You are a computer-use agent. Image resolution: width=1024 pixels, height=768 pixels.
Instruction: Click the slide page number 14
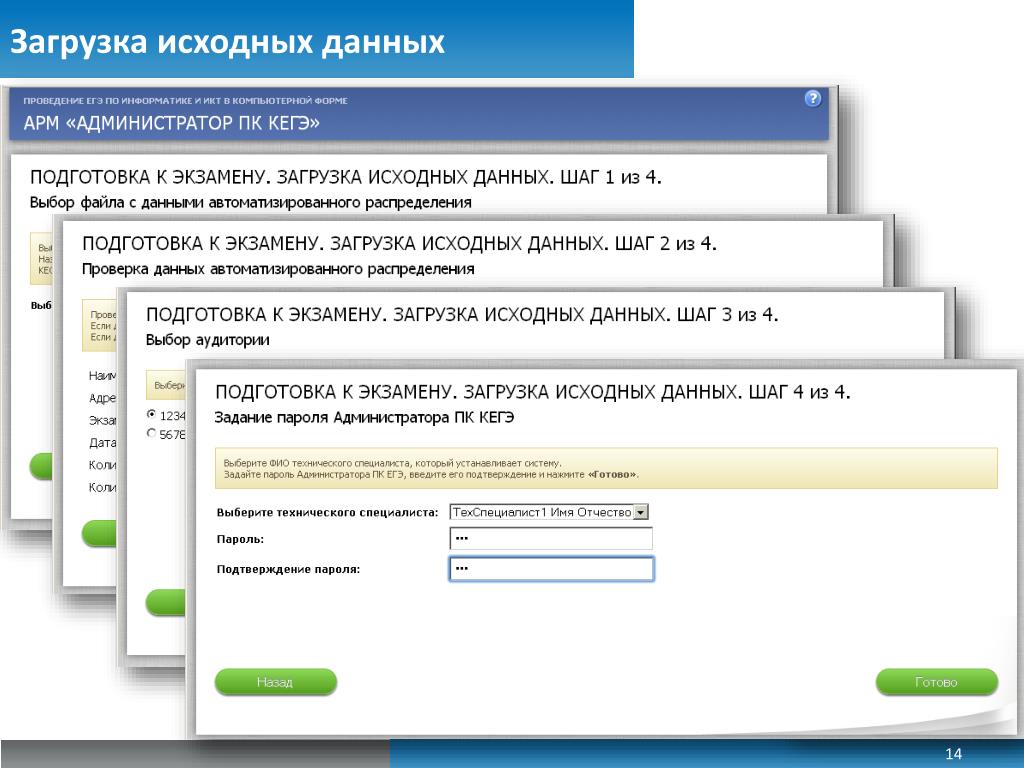(953, 754)
